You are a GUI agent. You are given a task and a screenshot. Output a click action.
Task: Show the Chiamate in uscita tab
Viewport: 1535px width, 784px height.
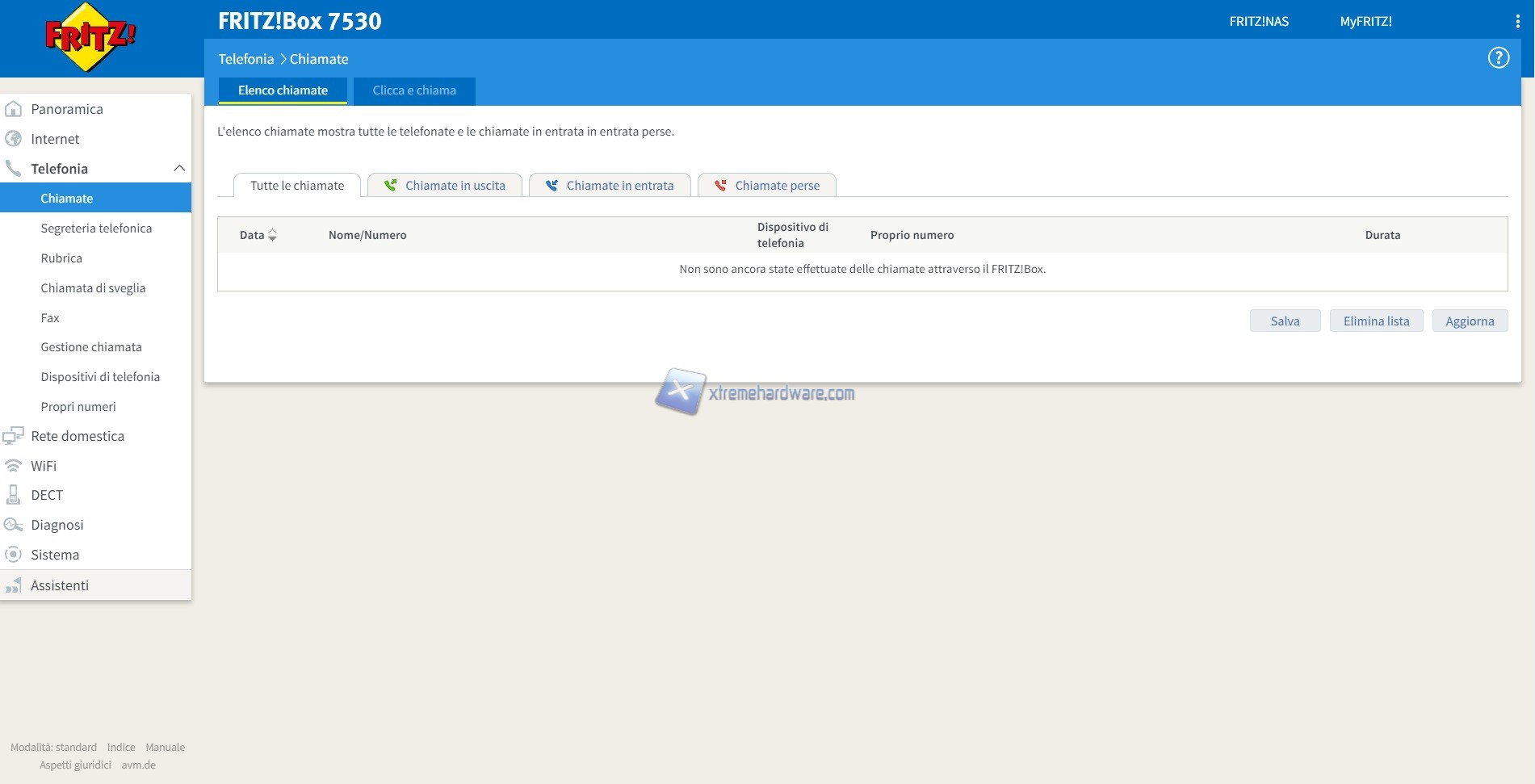tap(445, 186)
